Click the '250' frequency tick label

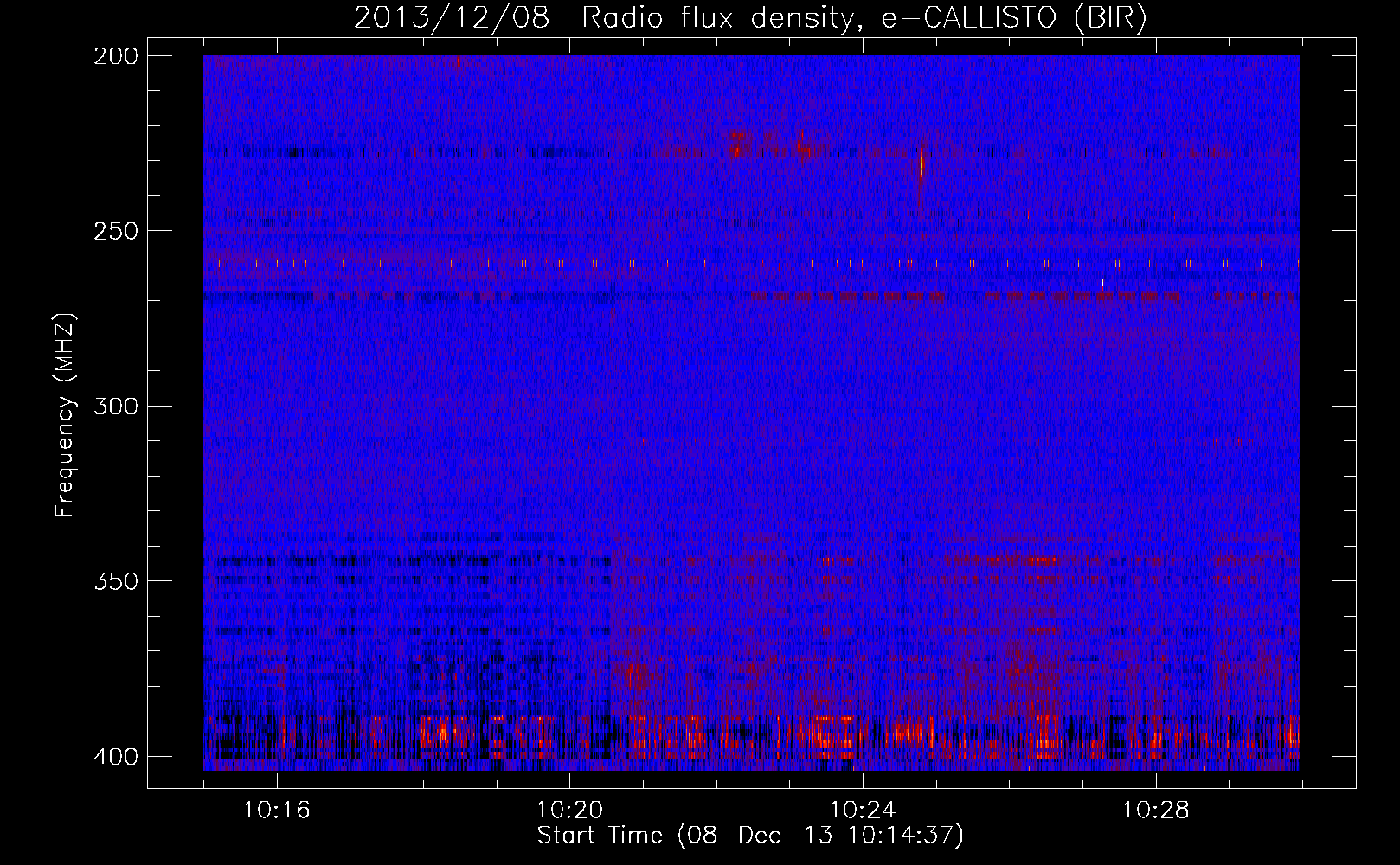[x=115, y=231]
